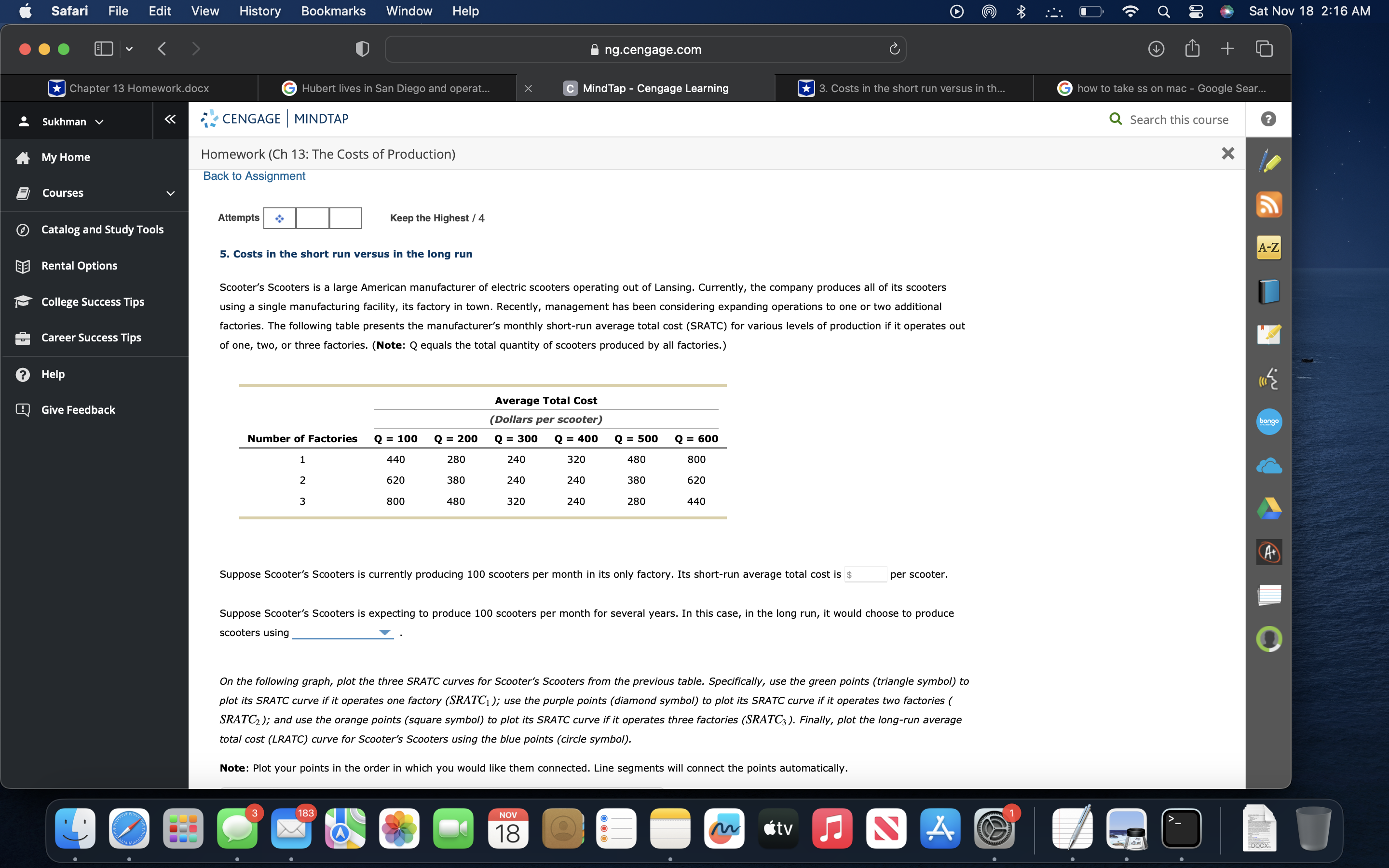Open the A+ grades tool icon

[1269, 552]
